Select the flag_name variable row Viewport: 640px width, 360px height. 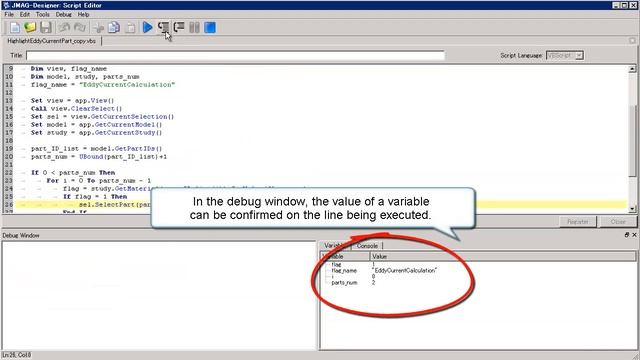pos(344,271)
